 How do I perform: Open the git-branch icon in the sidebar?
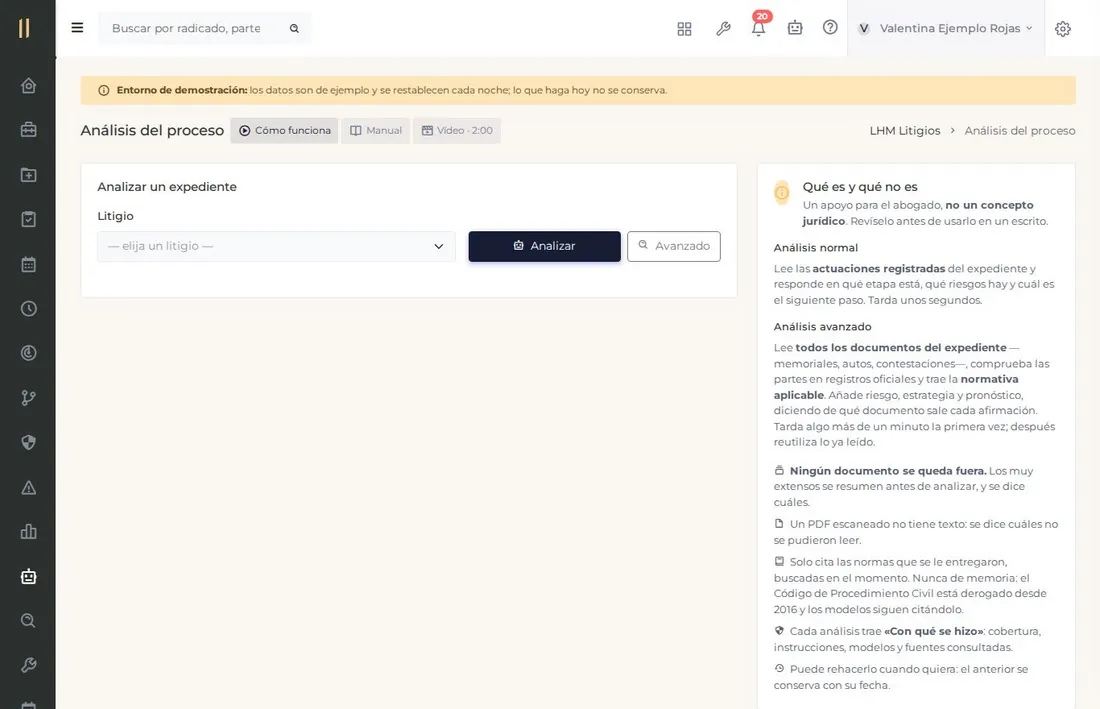click(x=28, y=398)
